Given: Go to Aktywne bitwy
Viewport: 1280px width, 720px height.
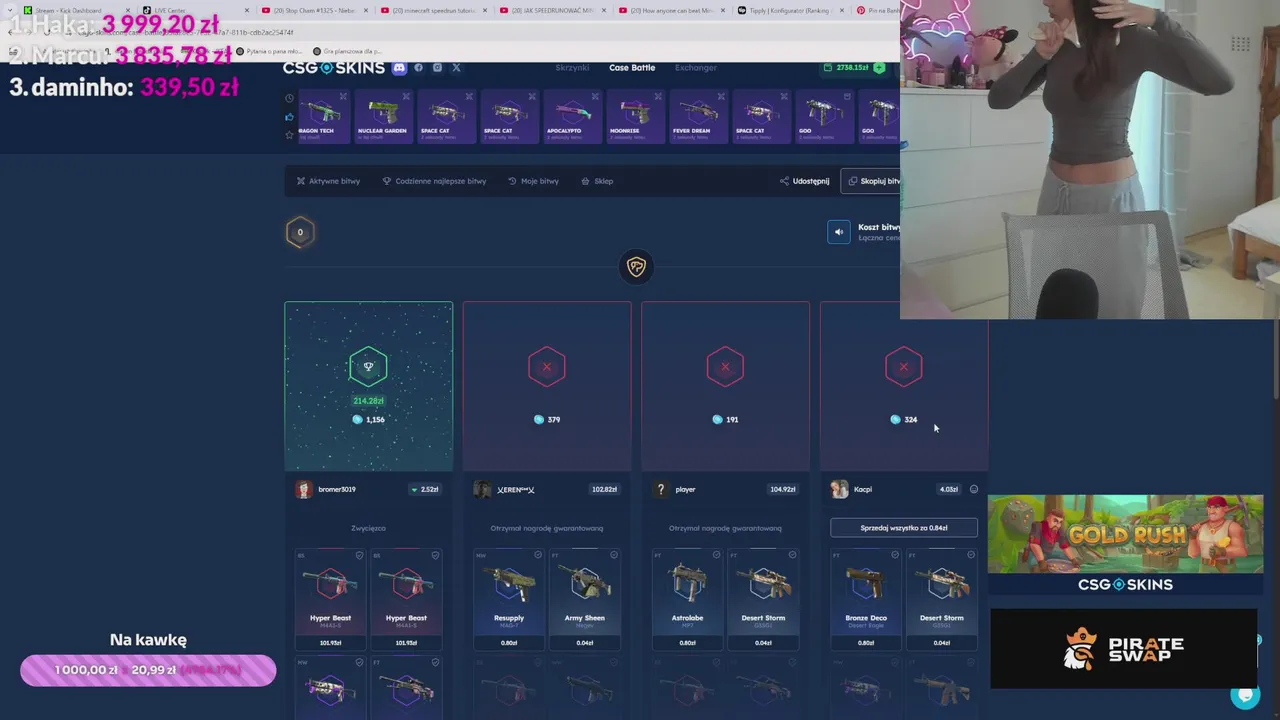Looking at the screenshot, I should (328, 181).
